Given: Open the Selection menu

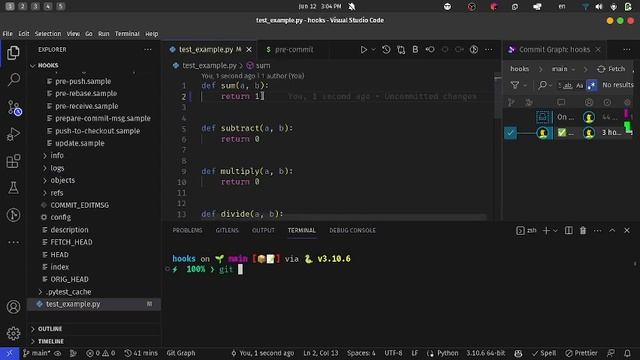Looking at the screenshot, I should coord(48,34).
